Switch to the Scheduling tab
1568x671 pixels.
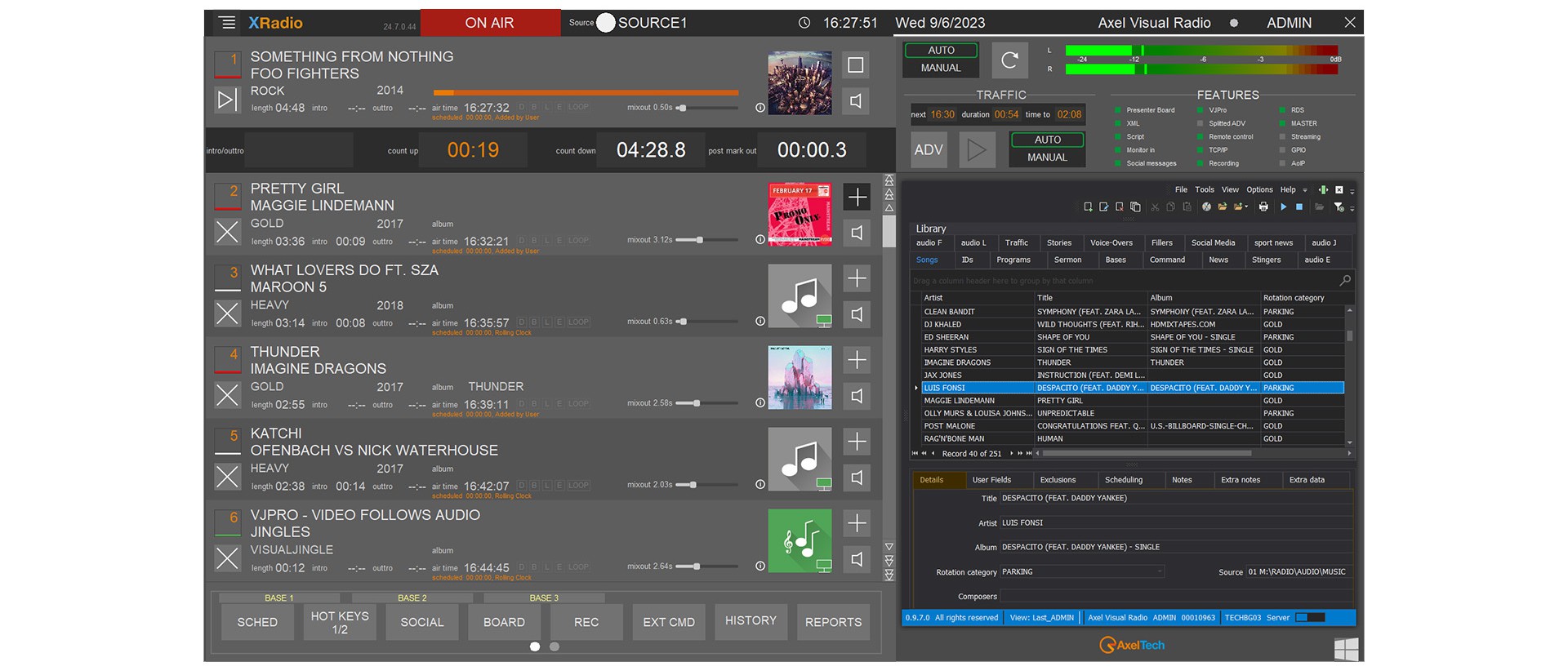tap(1123, 480)
